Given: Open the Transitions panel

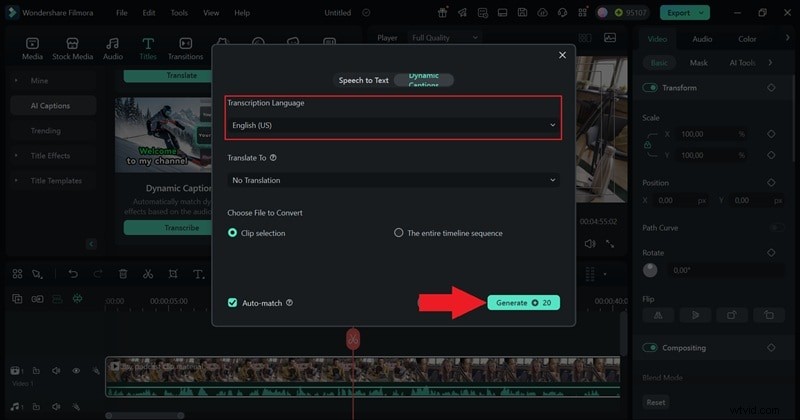Looking at the screenshot, I should tap(185, 48).
